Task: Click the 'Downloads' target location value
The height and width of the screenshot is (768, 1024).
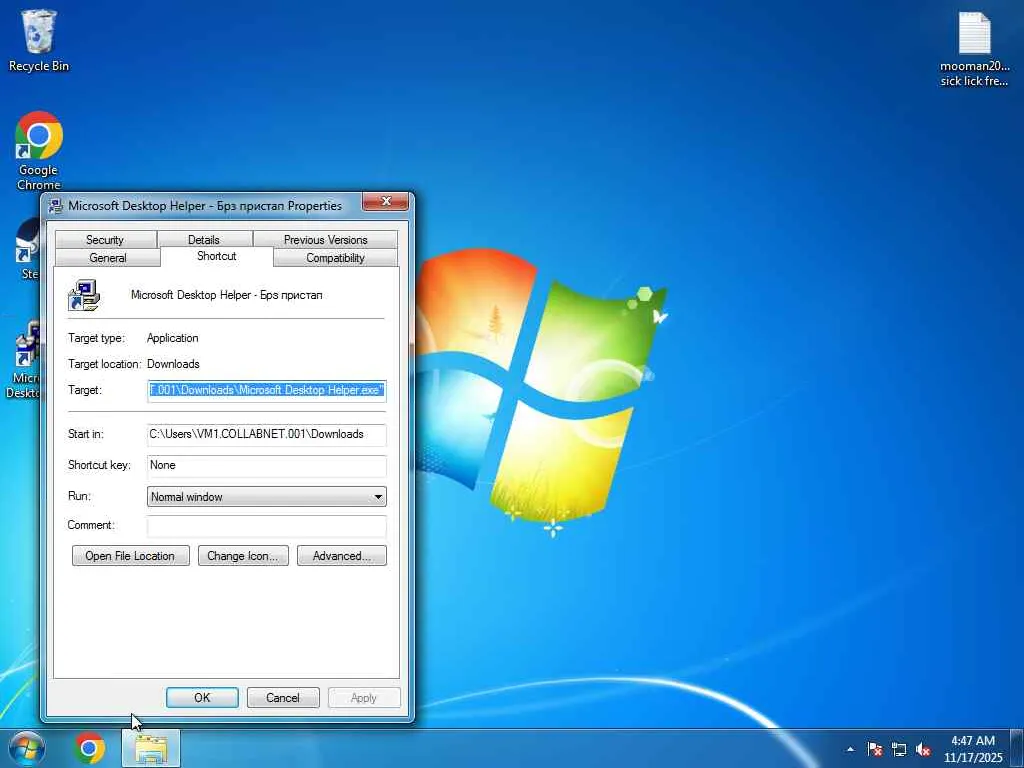Action: 173,364
